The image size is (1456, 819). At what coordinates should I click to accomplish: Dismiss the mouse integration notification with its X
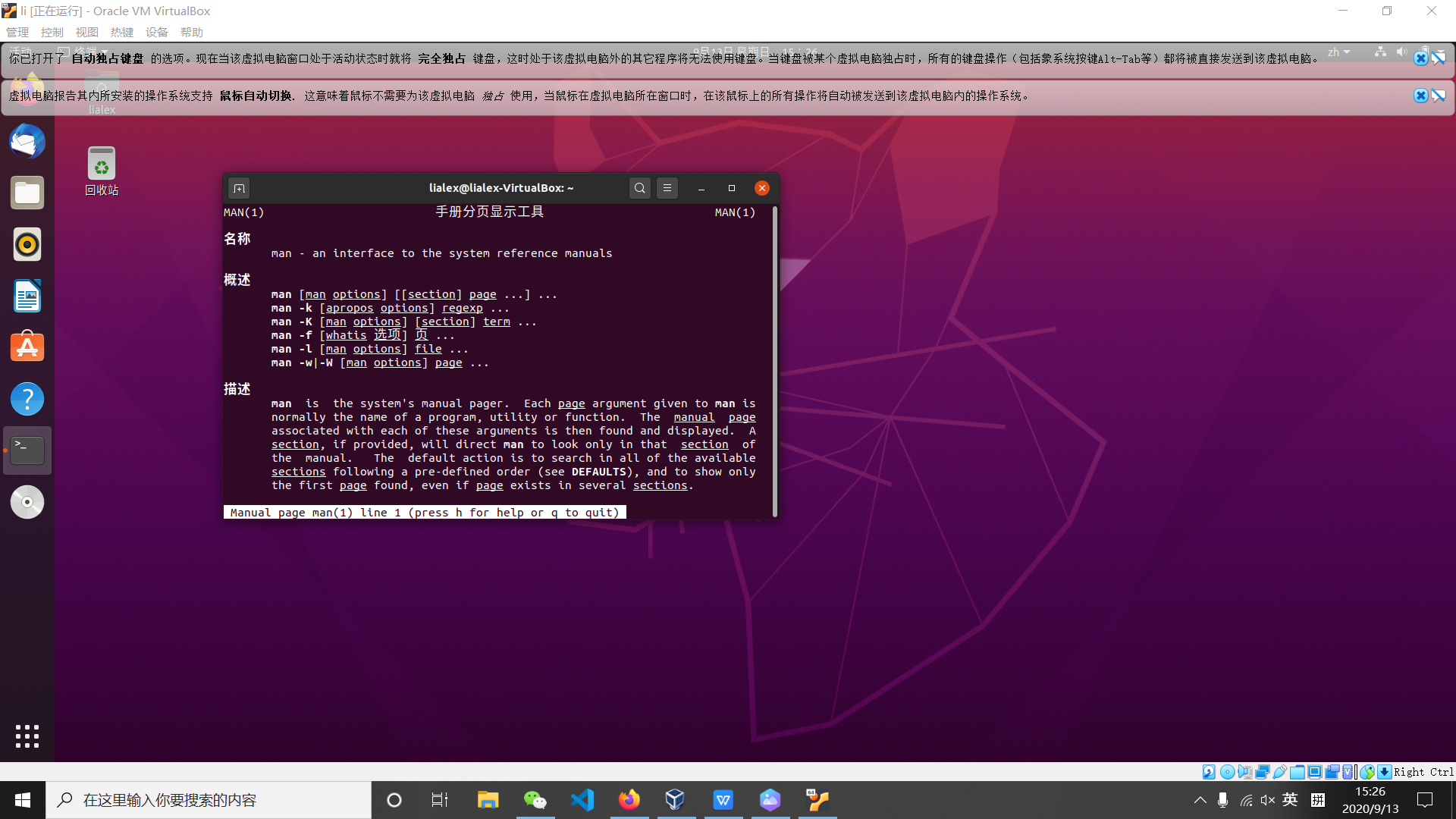coord(1420,96)
